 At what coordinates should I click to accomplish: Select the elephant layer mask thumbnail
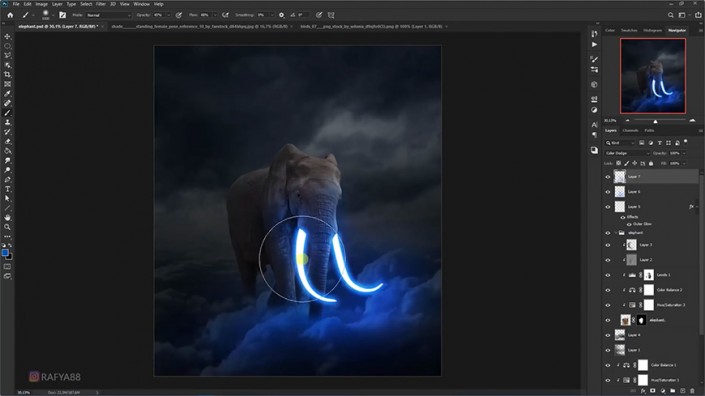click(641, 320)
